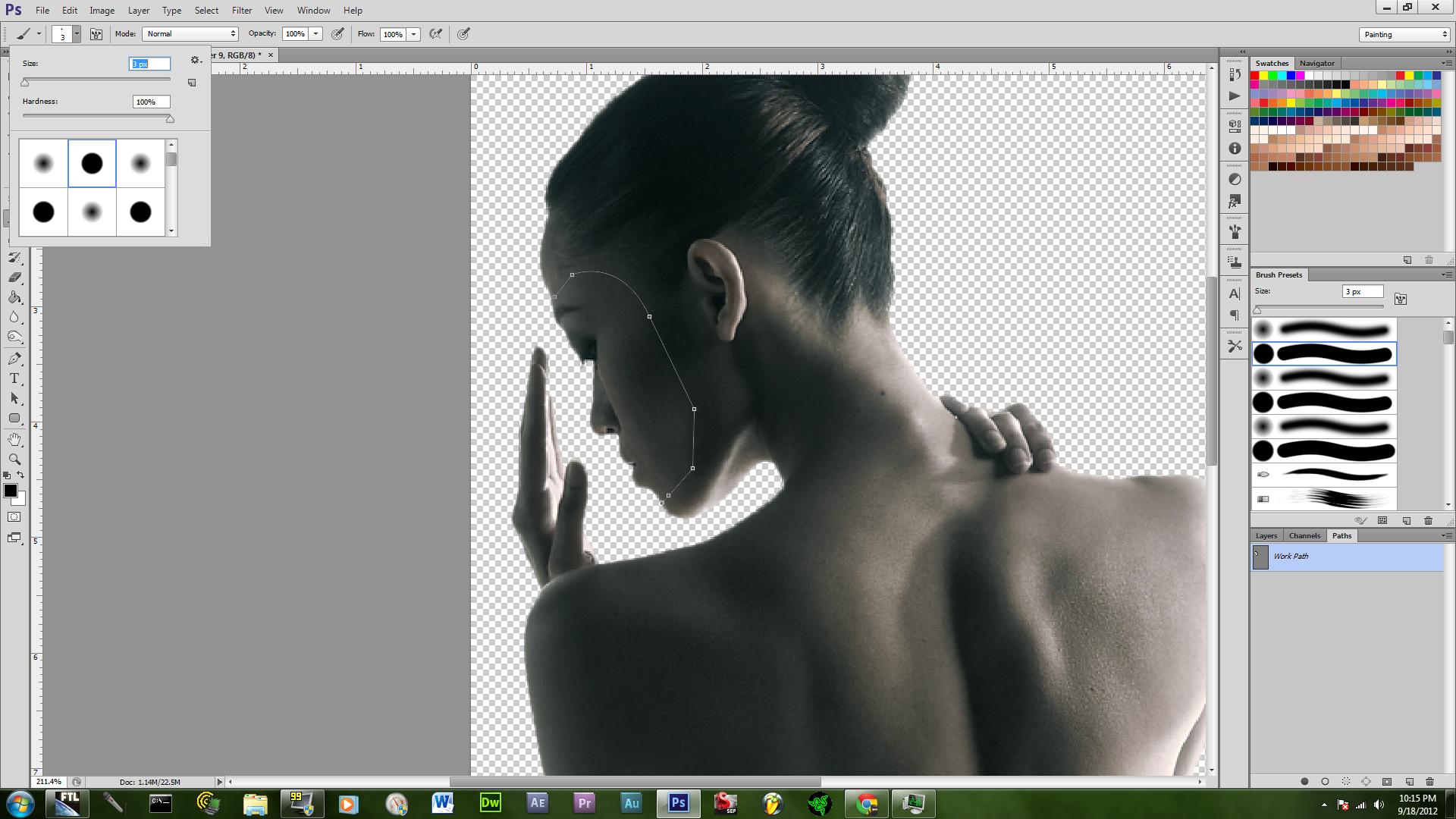Open the blending Mode dropdown
This screenshot has width=1456, height=819.
coord(190,34)
